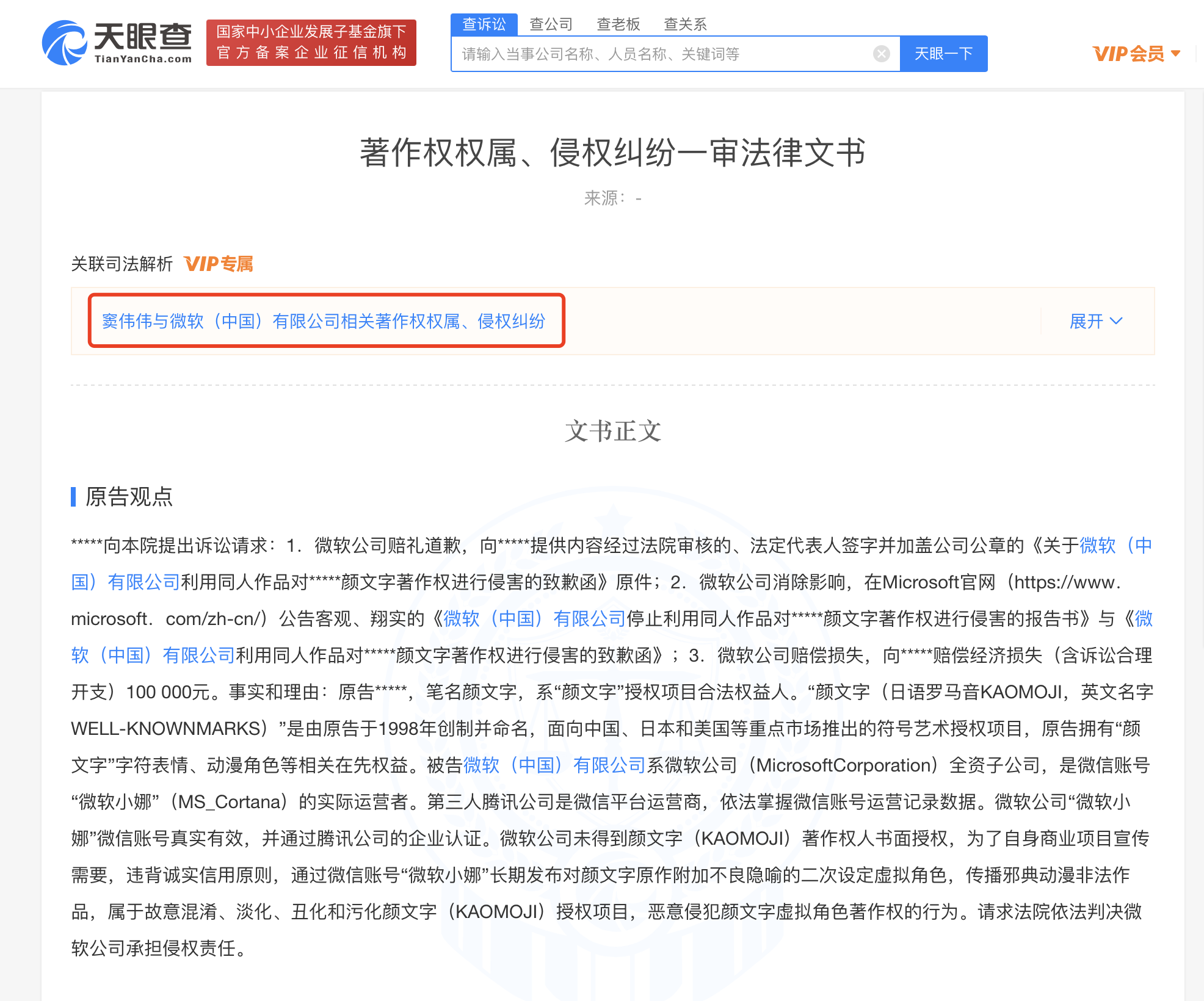Click the 原告观点 section heading

[x=129, y=496]
